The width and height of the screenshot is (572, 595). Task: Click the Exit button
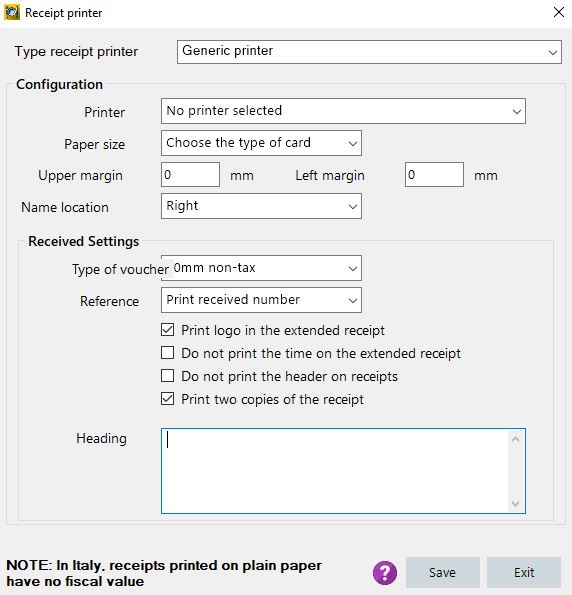(524, 572)
